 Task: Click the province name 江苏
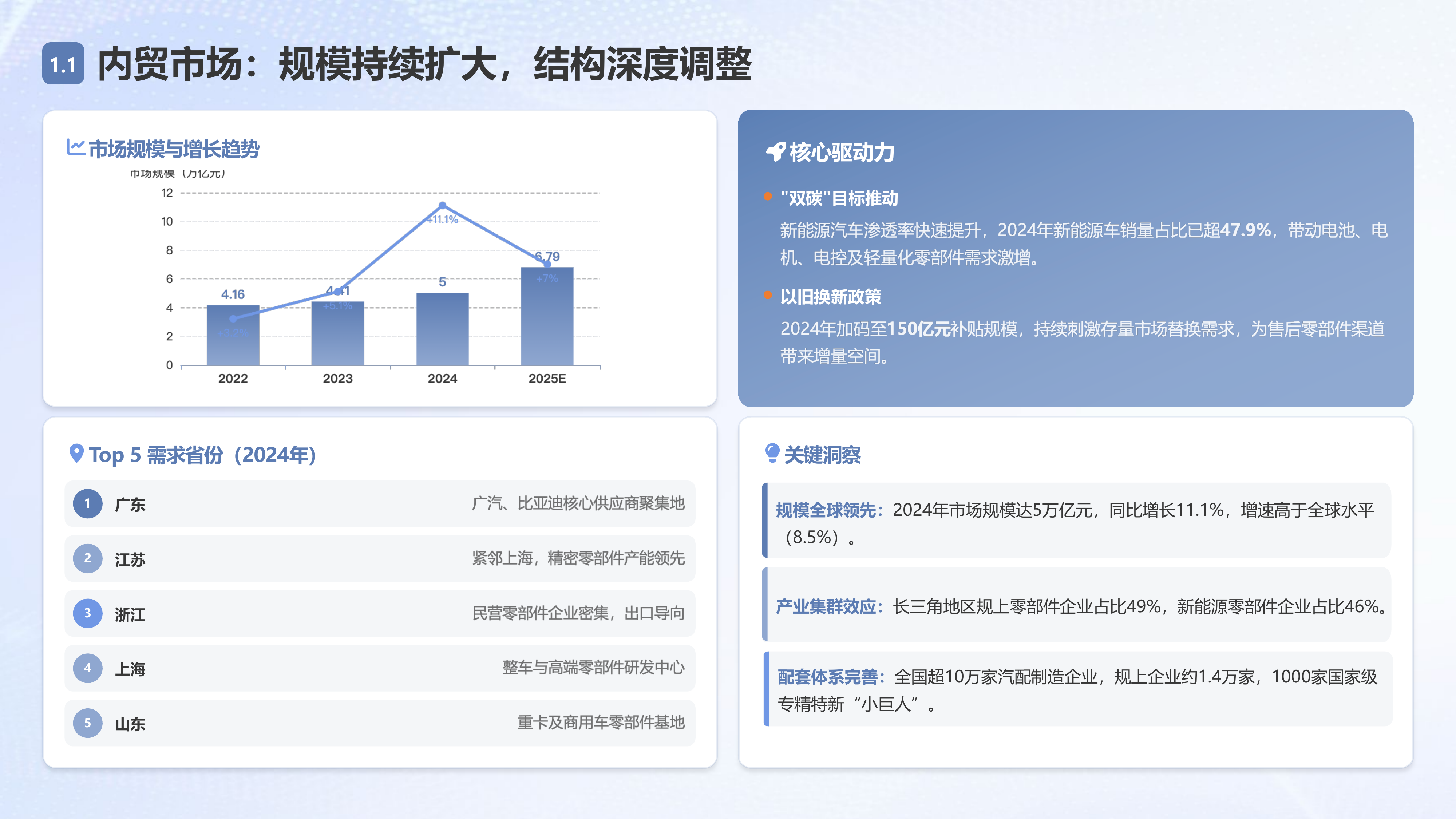[x=130, y=559]
